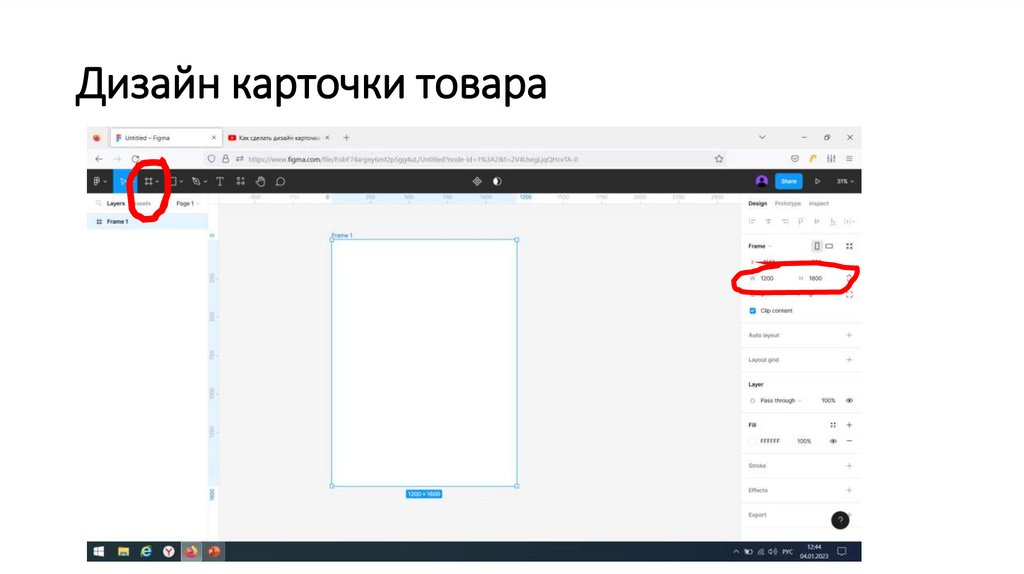This screenshot has height=574, width=1024.
Task: Click the Present play icon
Action: (817, 181)
